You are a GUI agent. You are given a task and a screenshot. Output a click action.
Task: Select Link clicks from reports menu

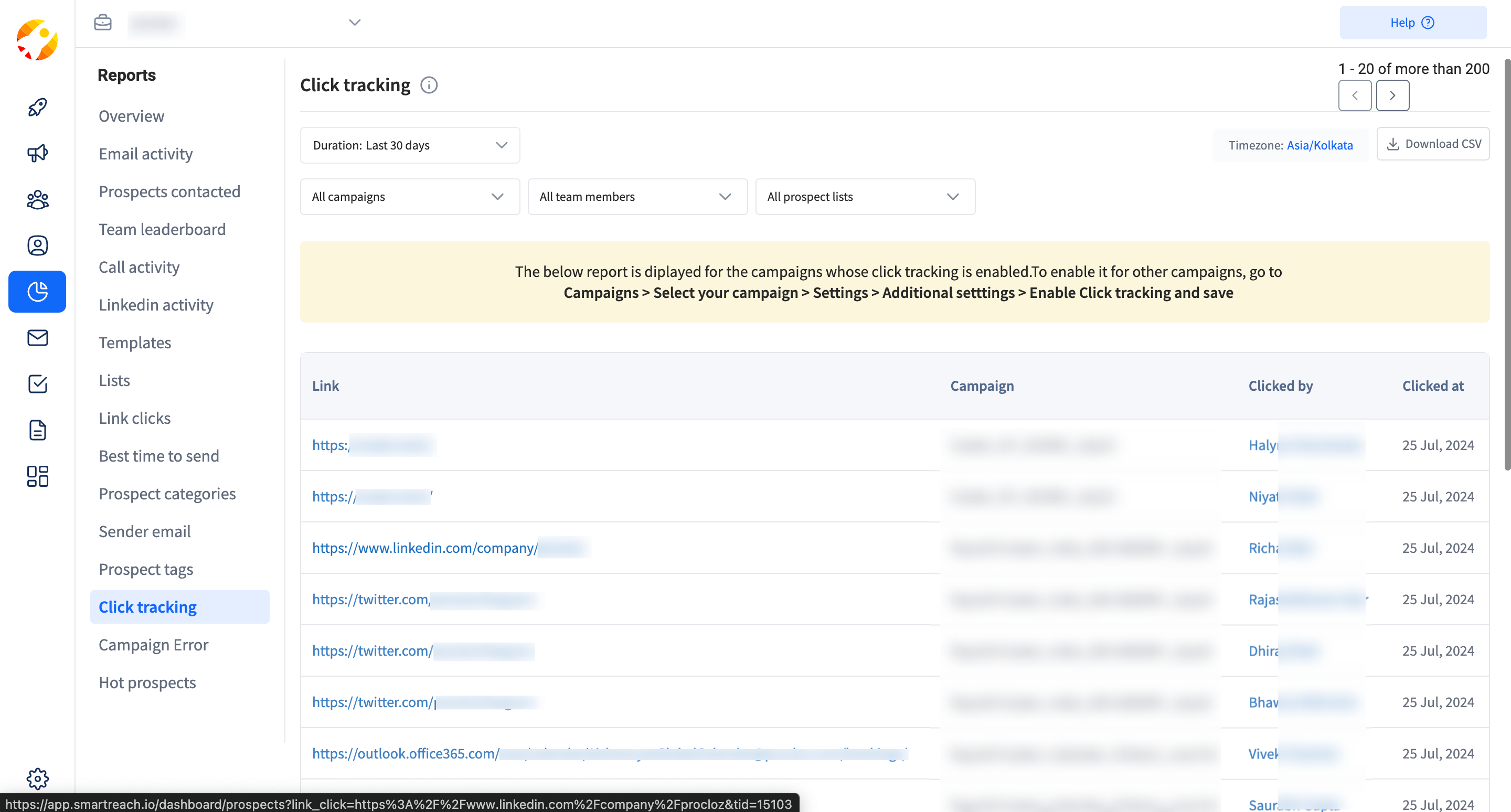click(x=134, y=418)
